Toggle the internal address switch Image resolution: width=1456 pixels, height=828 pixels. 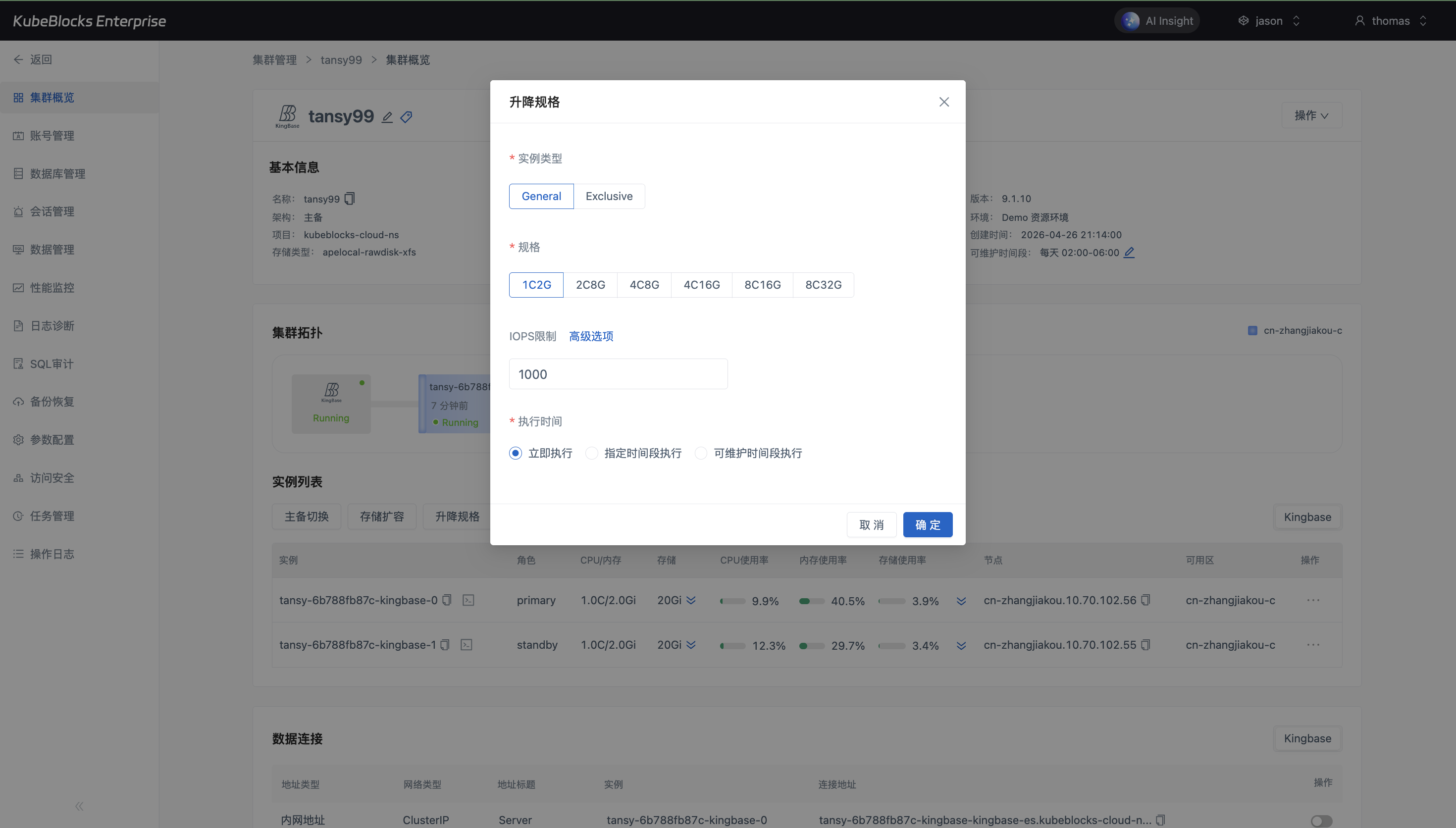coord(1321,820)
